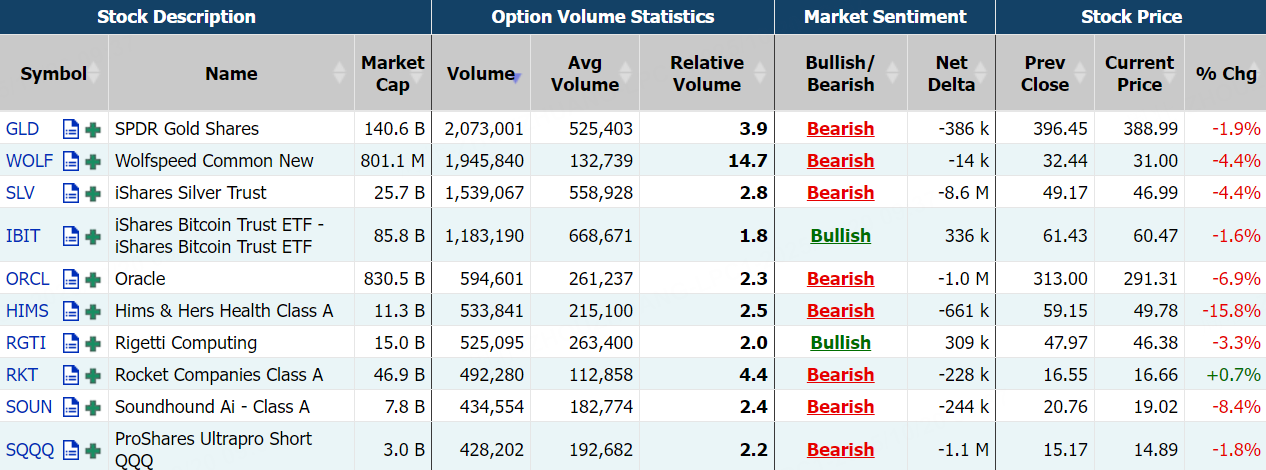Open the GLD symbol link

[x=22, y=129]
